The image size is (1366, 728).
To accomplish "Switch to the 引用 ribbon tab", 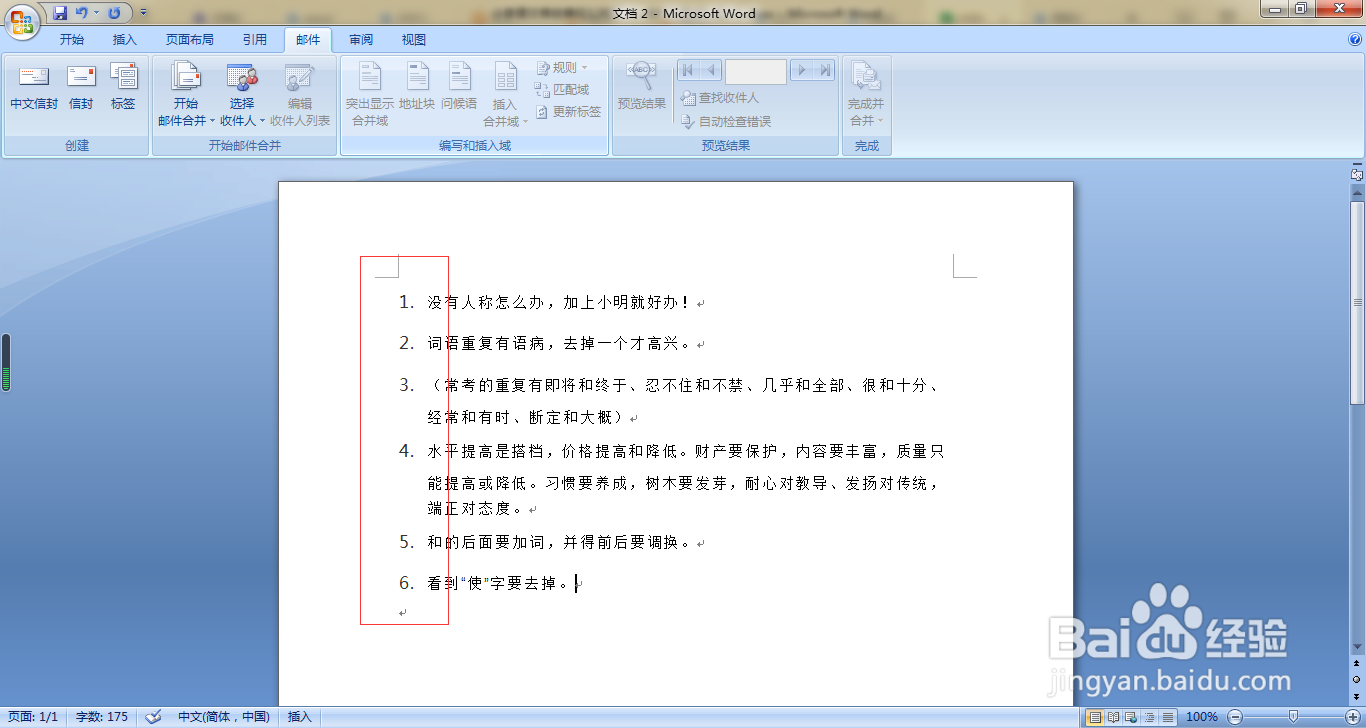I will (x=255, y=40).
